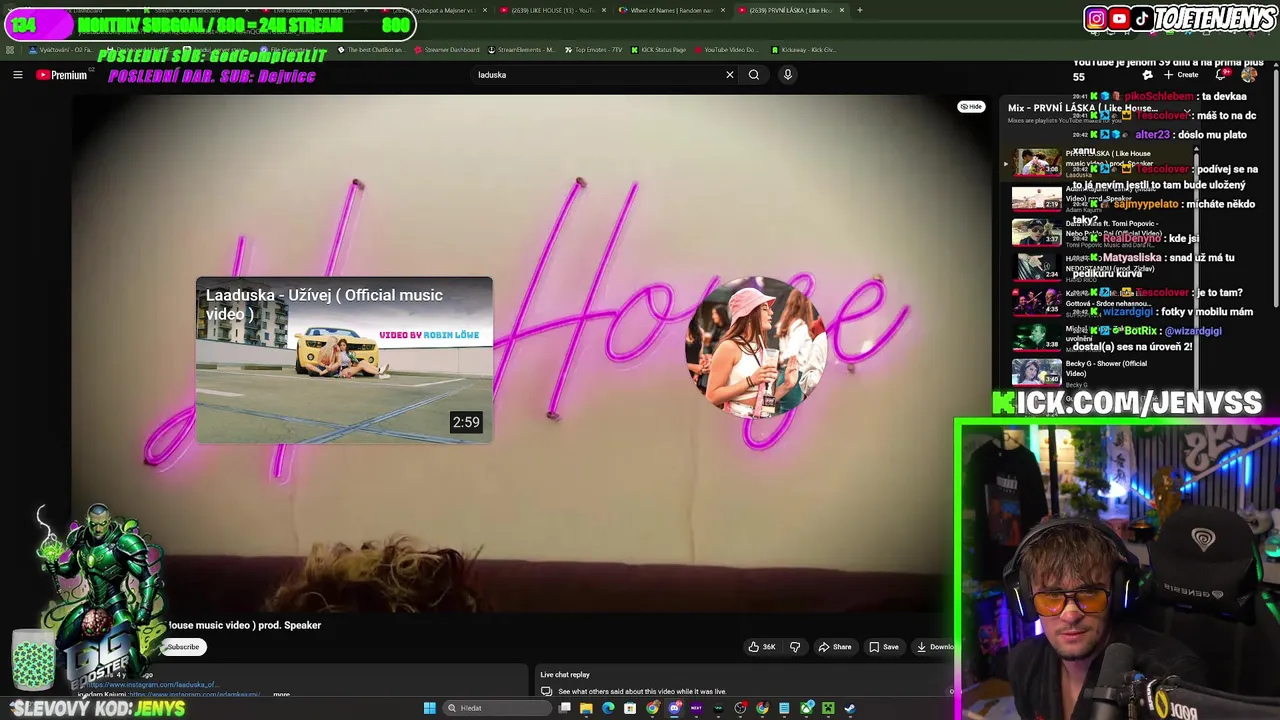The width and height of the screenshot is (1280, 720).
Task: Collapse the Mix - PRVNÍ LÁSKA playlist panel
Action: pyautogui.click(x=1187, y=112)
